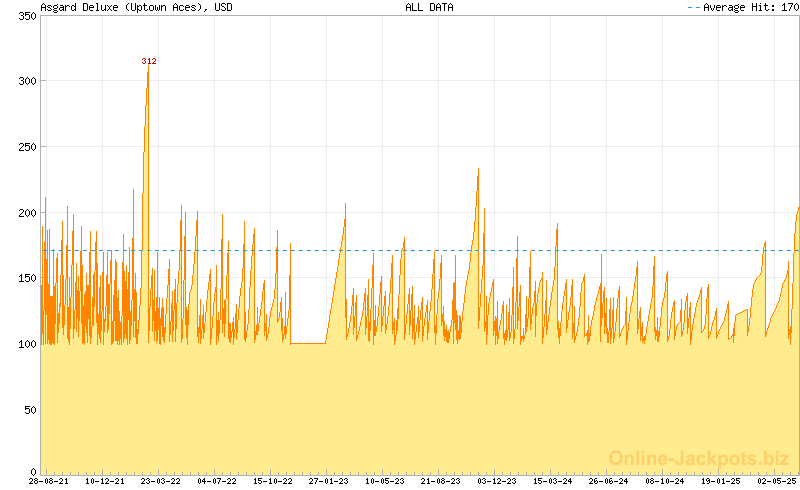This screenshot has width=800, height=490.
Task: Pick the 21-08-23 date label
Action: coord(441,481)
